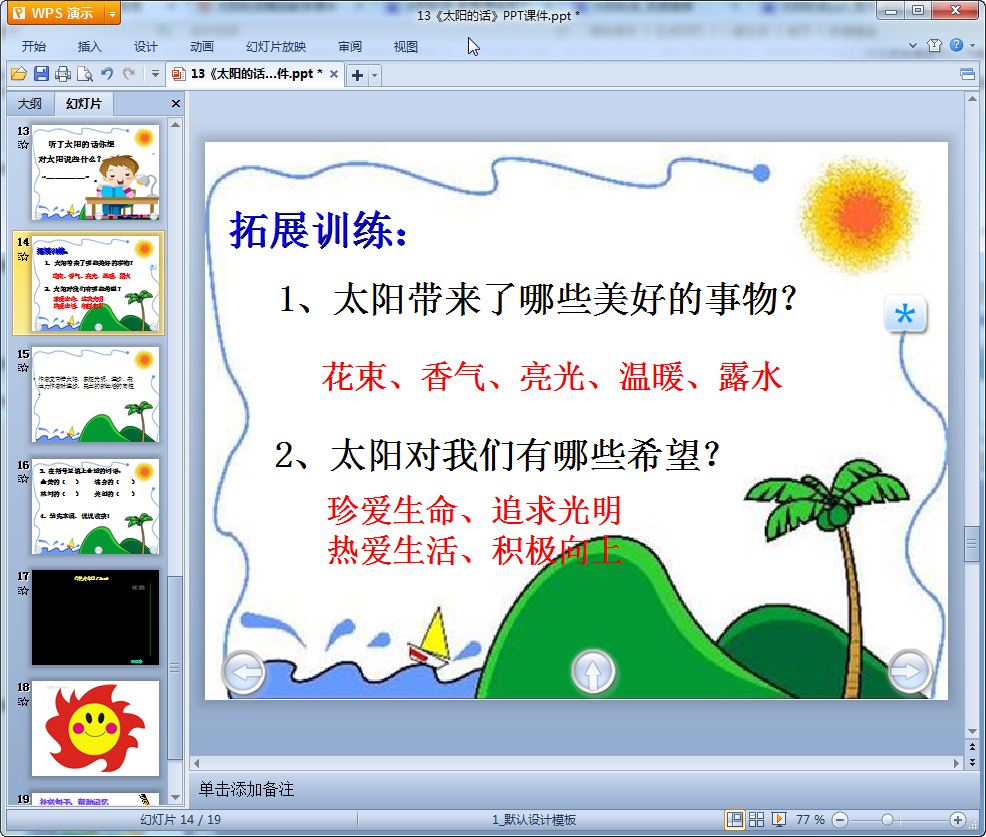Click the Undo arrow icon
The width and height of the screenshot is (986, 837).
(107, 74)
